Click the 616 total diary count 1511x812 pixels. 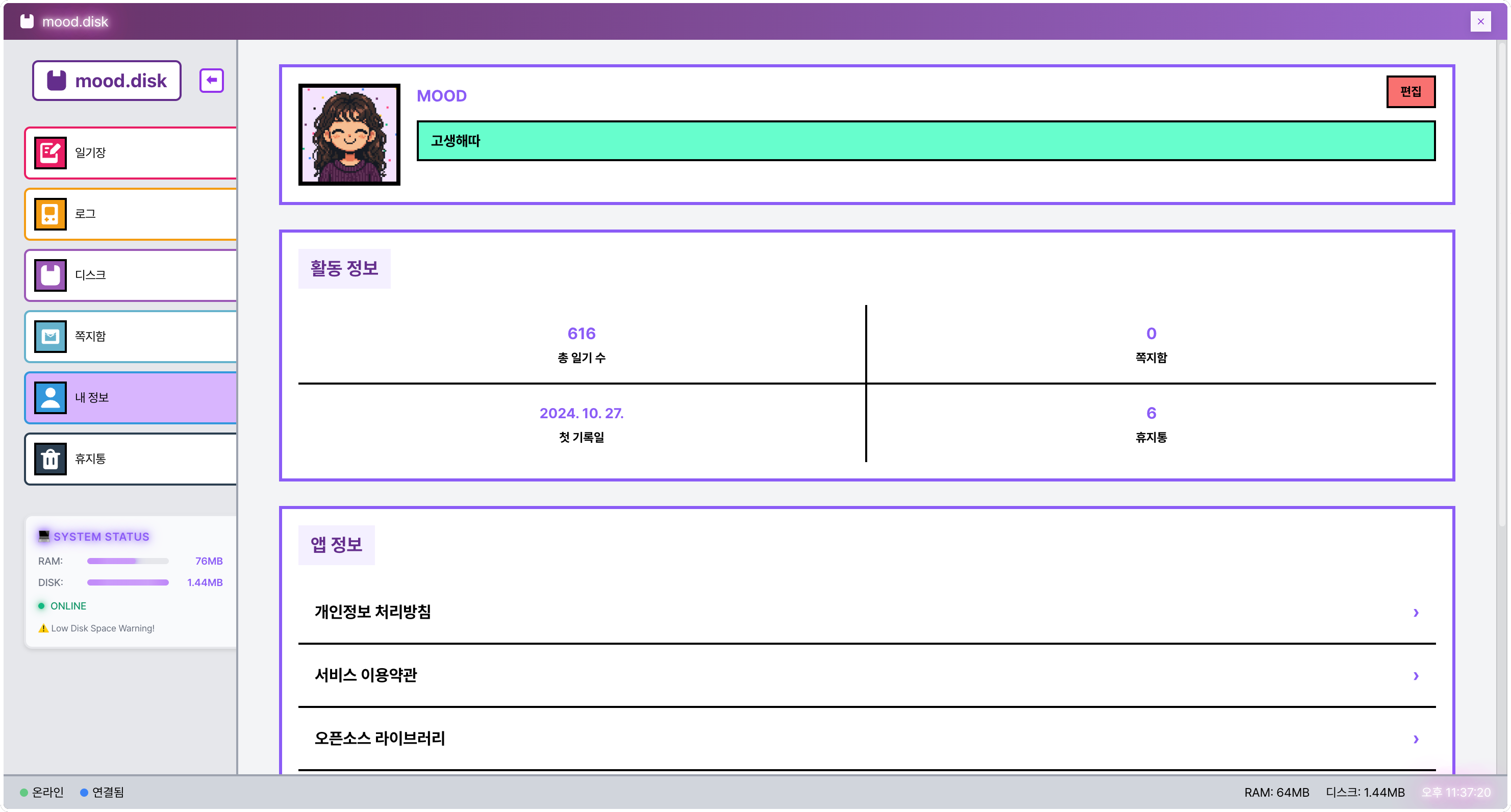pos(581,334)
